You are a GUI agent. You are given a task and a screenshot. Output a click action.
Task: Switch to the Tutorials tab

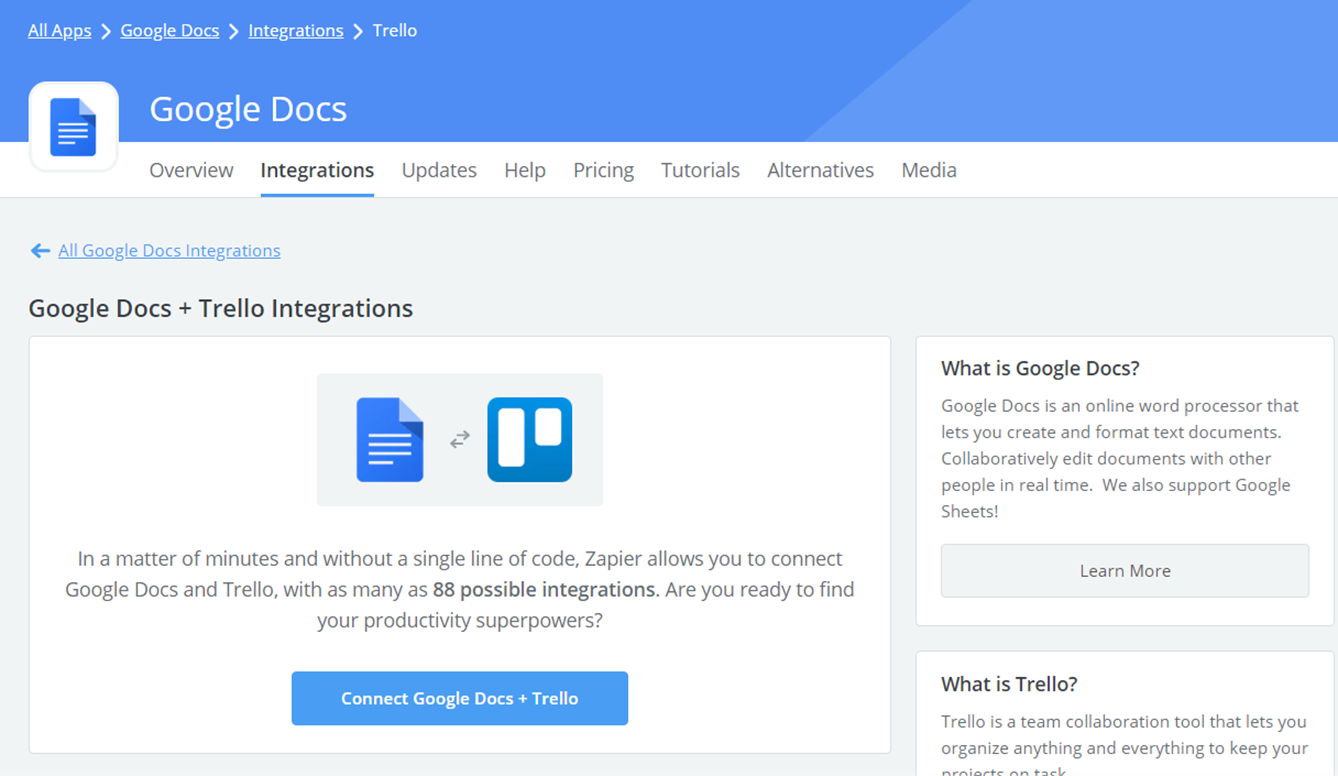[x=700, y=170]
